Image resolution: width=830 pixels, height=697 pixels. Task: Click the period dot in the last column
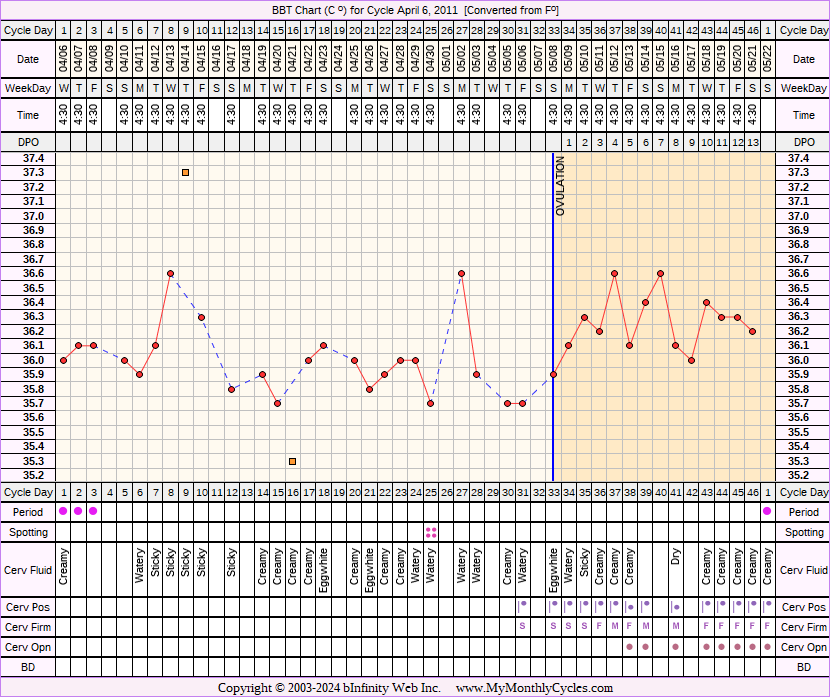pos(767,511)
